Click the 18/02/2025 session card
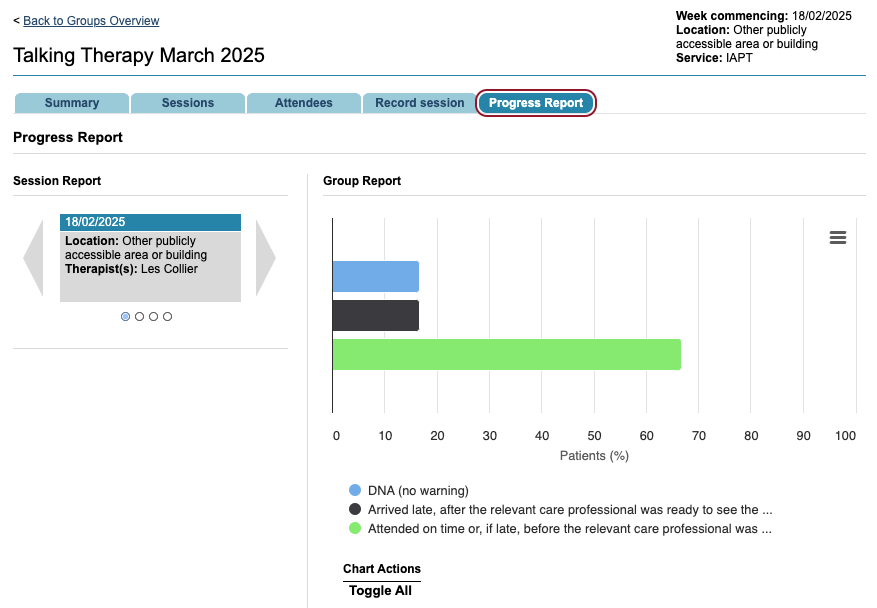Viewport: 877px width, 608px height. pyautogui.click(x=150, y=258)
